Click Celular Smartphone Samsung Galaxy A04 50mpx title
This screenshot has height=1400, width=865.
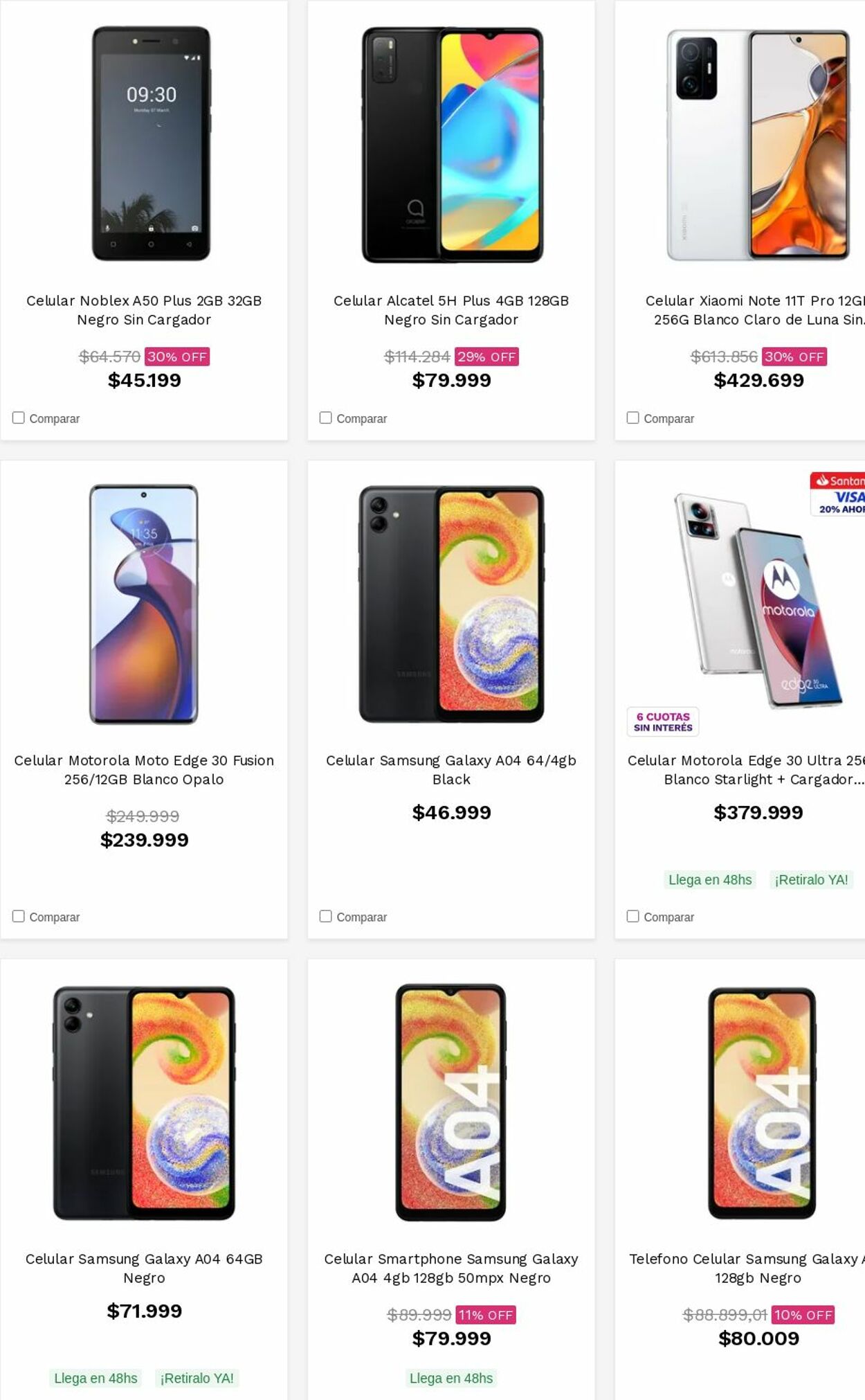pyautogui.click(x=451, y=1268)
